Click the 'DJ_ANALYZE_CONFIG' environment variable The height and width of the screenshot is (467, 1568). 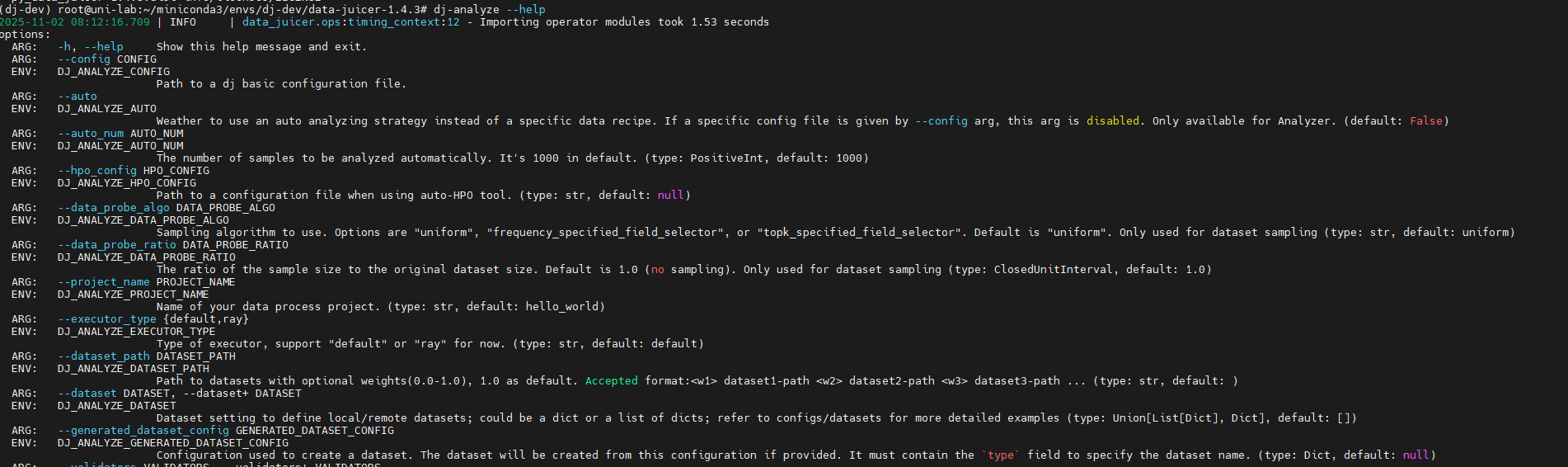coord(114,71)
